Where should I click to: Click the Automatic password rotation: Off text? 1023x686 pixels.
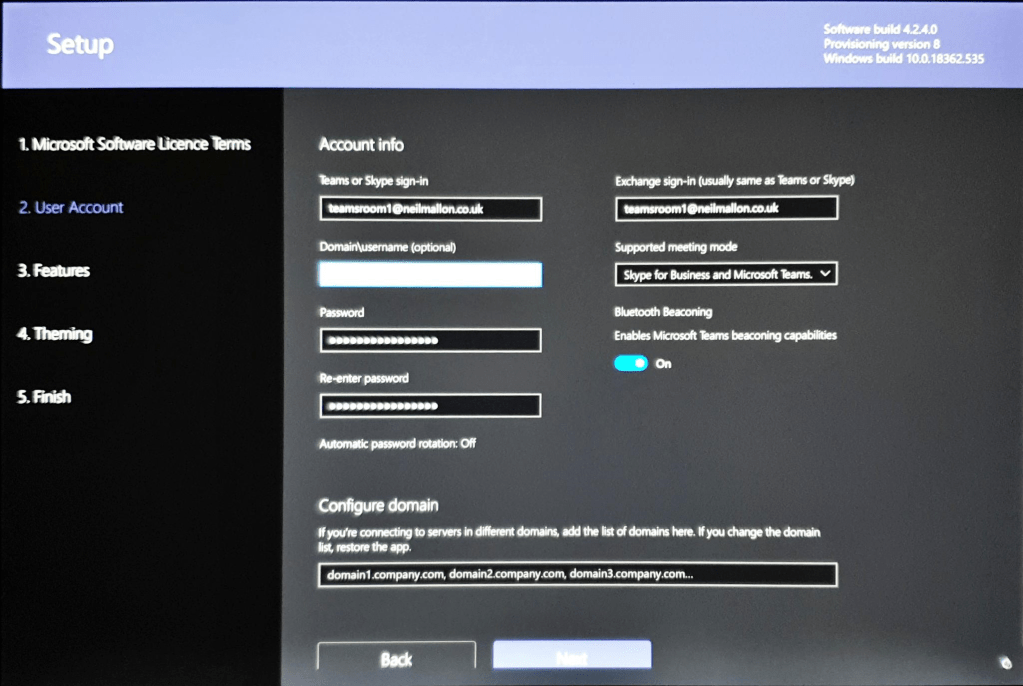[x=397, y=443]
